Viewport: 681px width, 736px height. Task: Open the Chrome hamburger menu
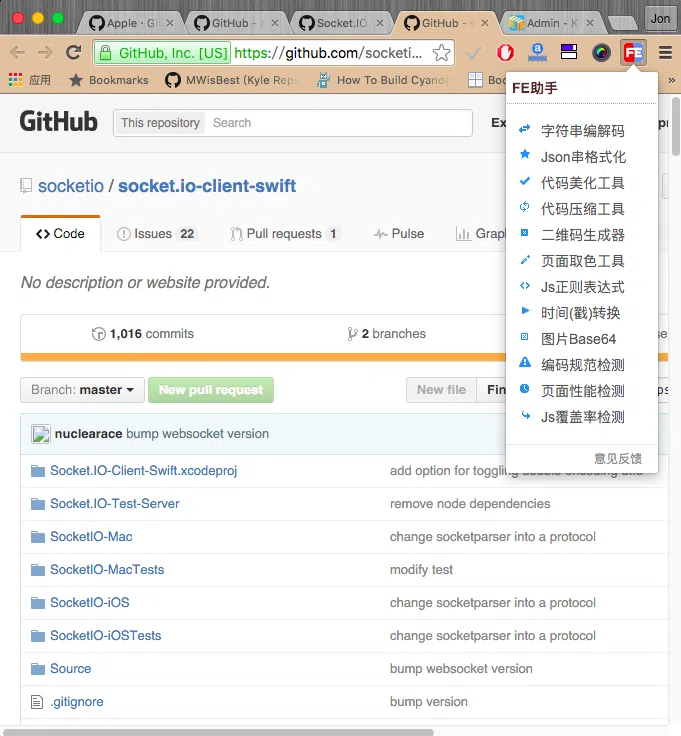click(664, 53)
